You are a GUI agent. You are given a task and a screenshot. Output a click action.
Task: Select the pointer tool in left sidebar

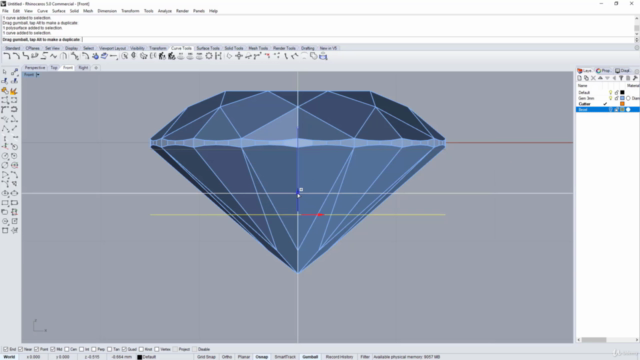tap(5, 72)
